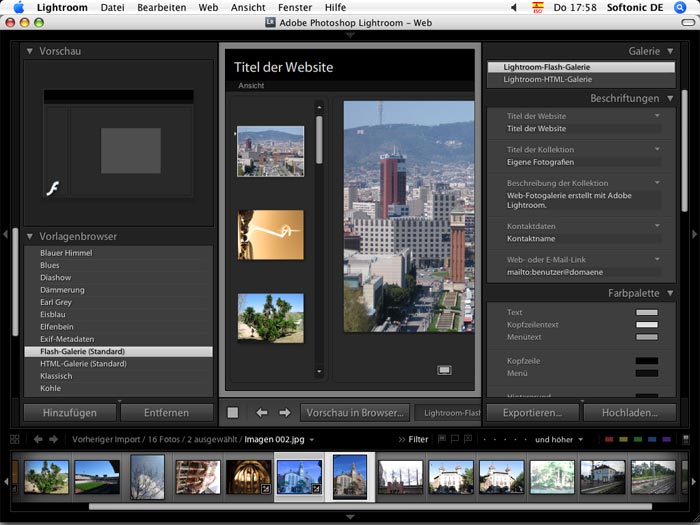Open Beschreibung der Kollektion presets dropdown
Screen dimensions: 700x525
coord(657,183)
